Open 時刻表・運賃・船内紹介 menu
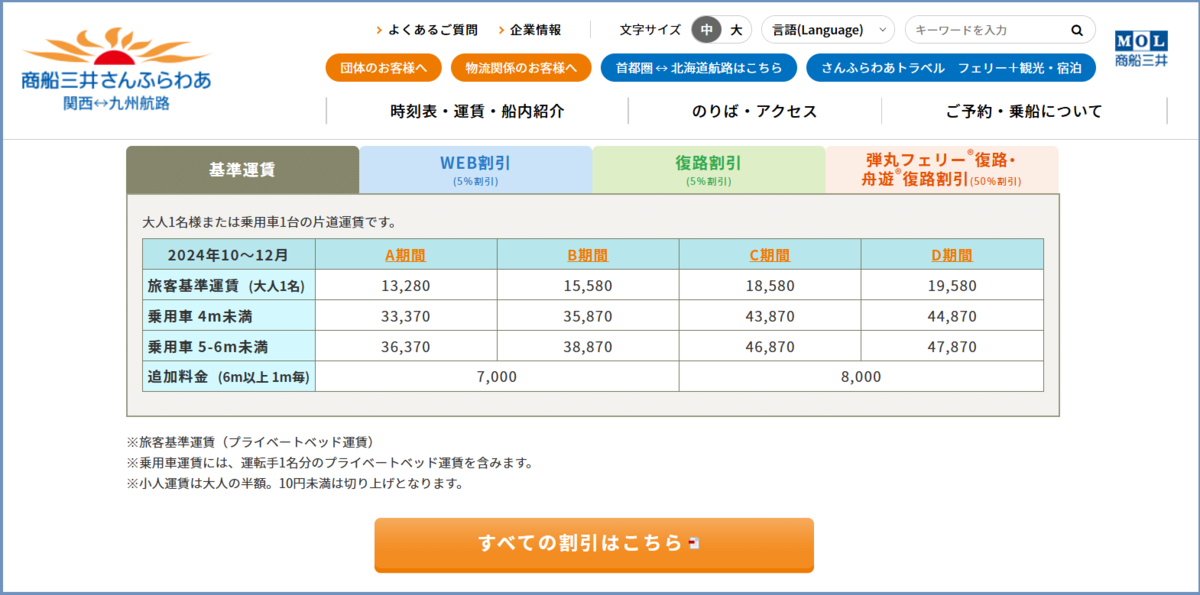 coord(477,111)
